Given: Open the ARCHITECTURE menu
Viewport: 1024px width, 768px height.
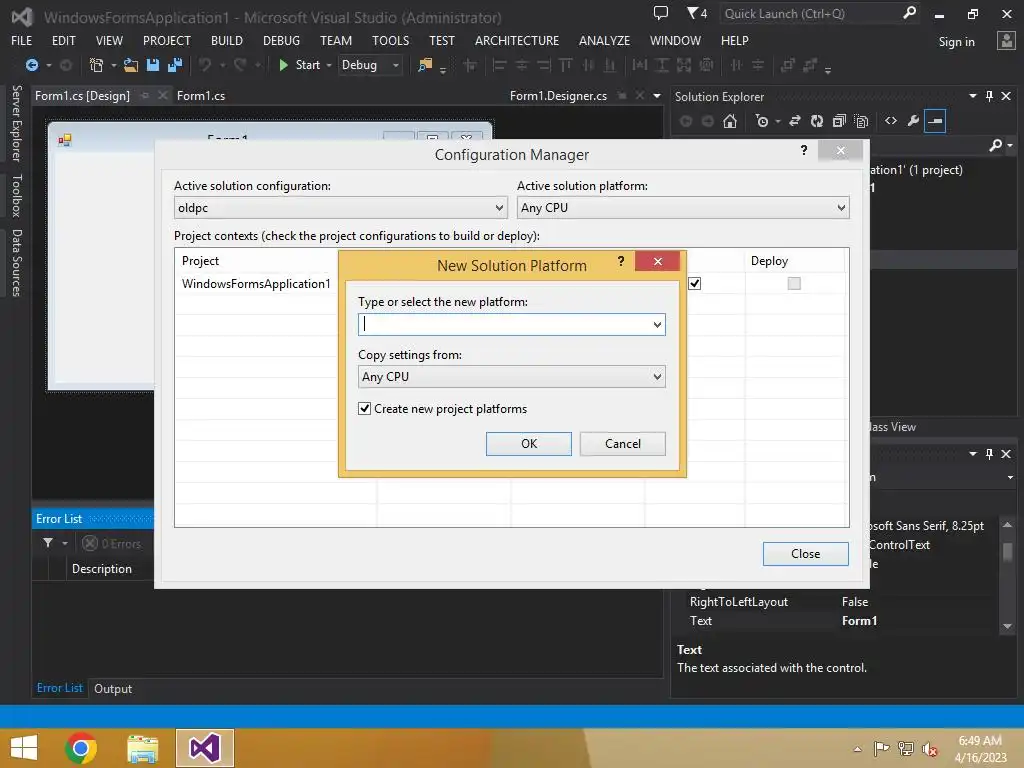Looking at the screenshot, I should (x=517, y=40).
